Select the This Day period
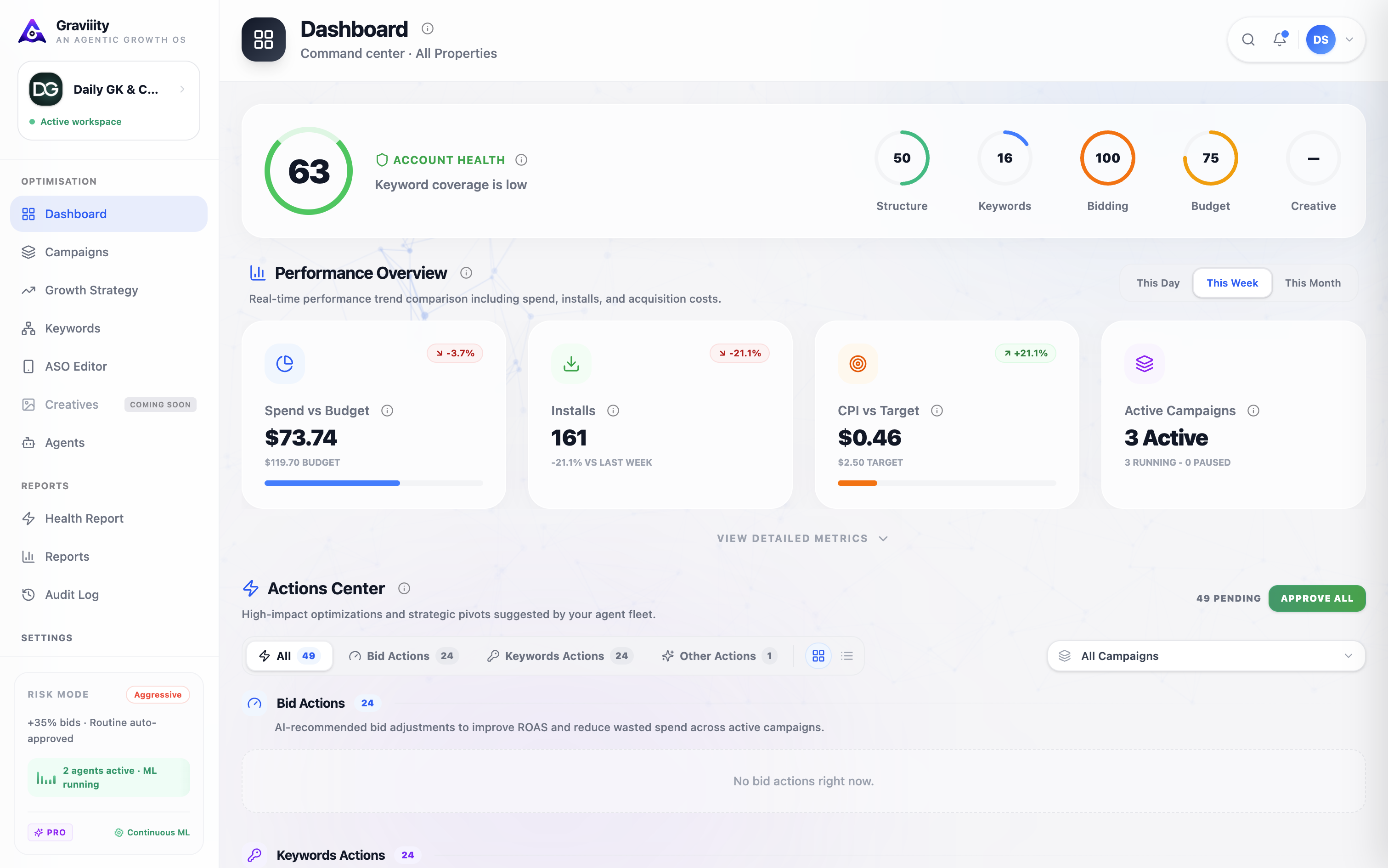This screenshot has height=868, width=1388. (1158, 283)
